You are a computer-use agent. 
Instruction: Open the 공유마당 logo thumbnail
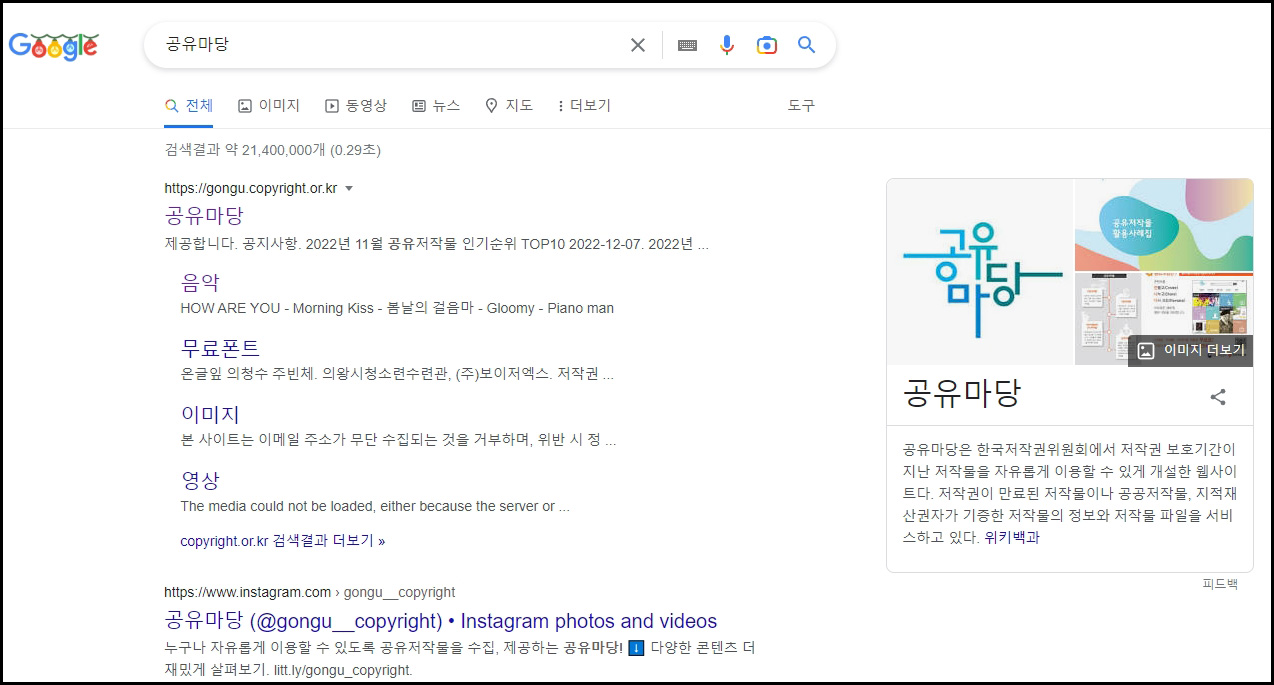[980, 272]
